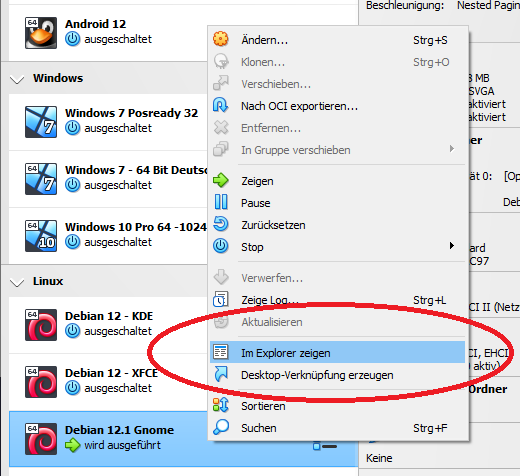520x476 pixels.
Task: Click the OCI export arrow icon
Action: pos(221,105)
